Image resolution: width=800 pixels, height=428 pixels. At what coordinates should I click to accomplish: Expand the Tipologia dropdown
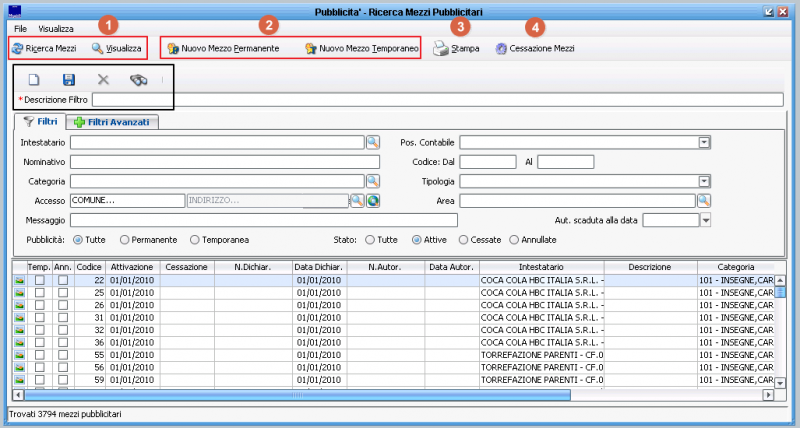click(704, 181)
